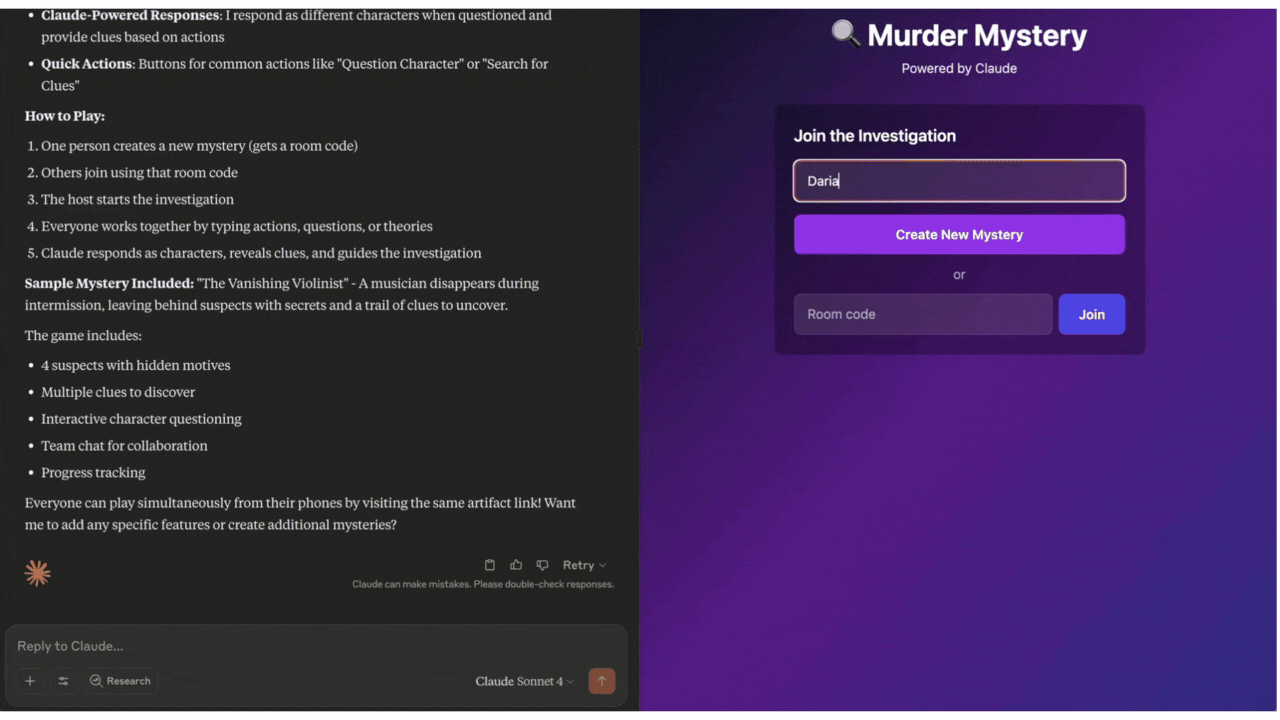The width and height of the screenshot is (1280, 720).
Task: Click the 'Murder Mystery' title
Action: 977,35
